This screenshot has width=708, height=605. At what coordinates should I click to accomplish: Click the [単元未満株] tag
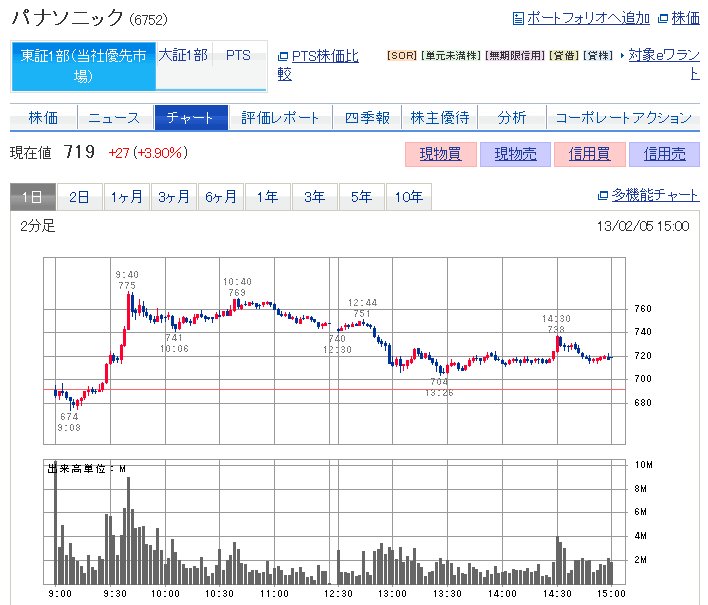point(451,56)
